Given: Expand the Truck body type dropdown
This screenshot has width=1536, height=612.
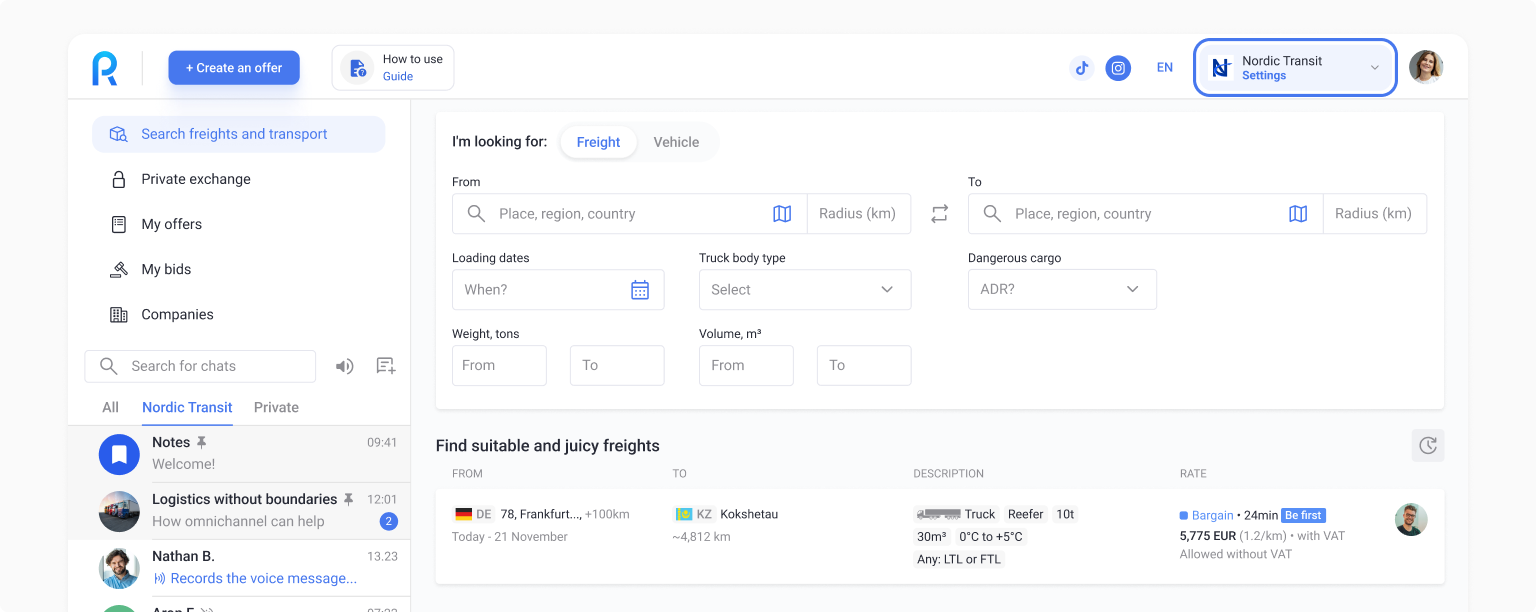Looking at the screenshot, I should click(x=805, y=290).
